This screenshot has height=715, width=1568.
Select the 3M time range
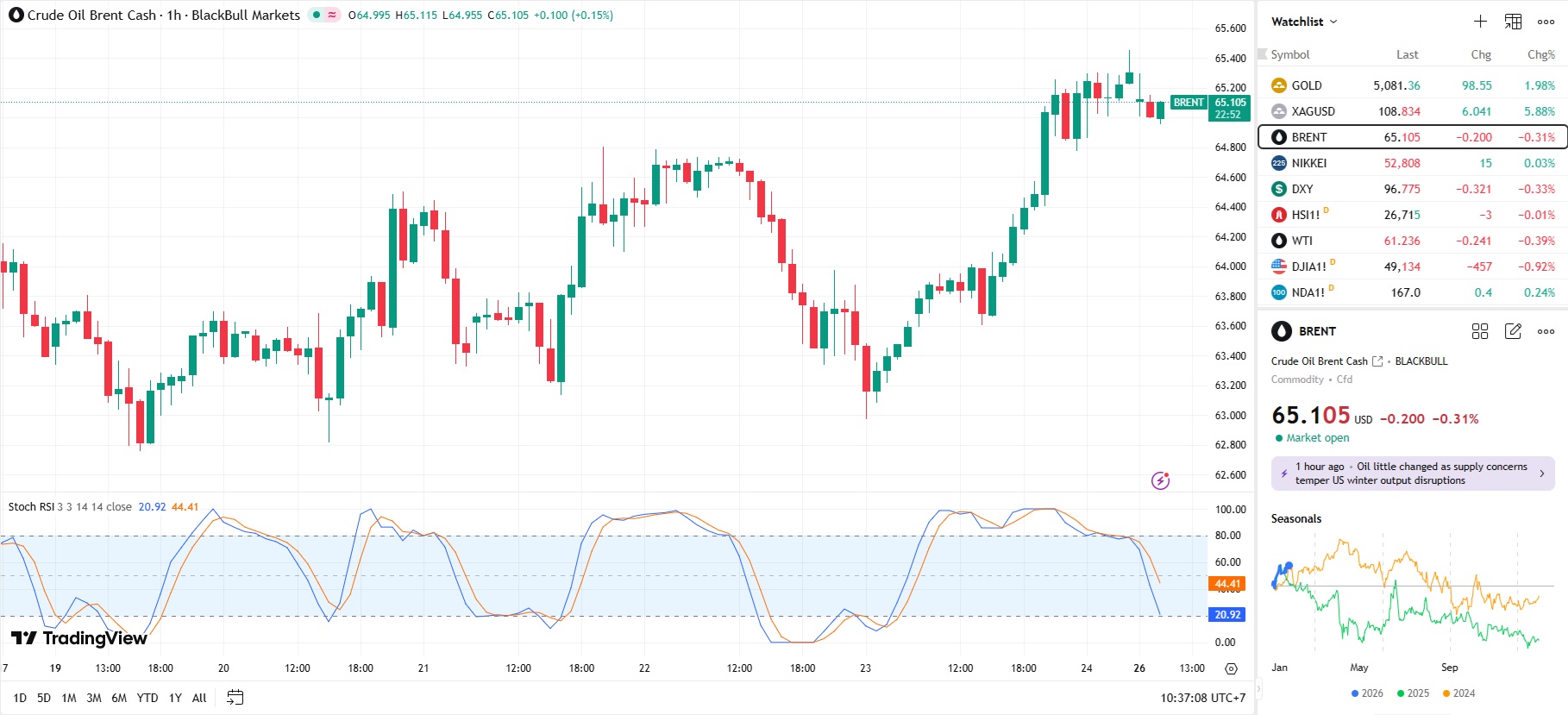click(x=94, y=698)
